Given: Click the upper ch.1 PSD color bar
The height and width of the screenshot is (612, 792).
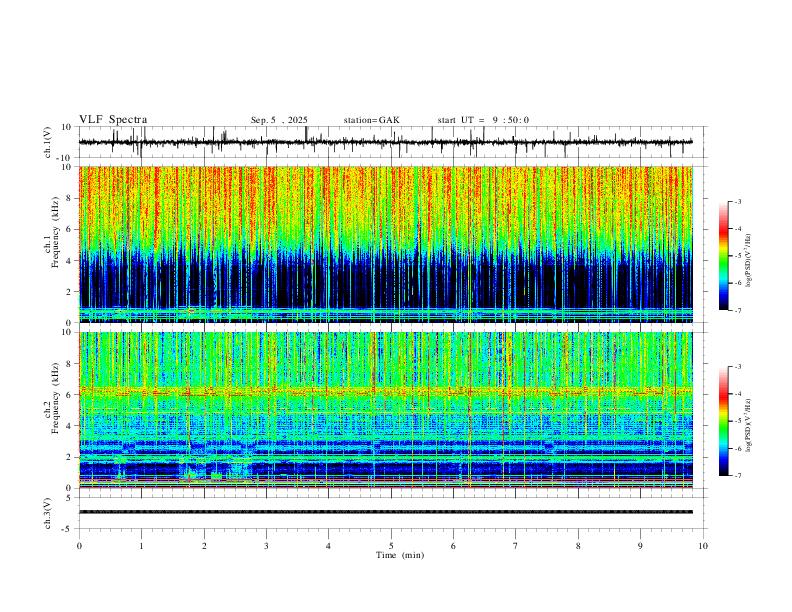Looking at the screenshot, I should point(723,256).
